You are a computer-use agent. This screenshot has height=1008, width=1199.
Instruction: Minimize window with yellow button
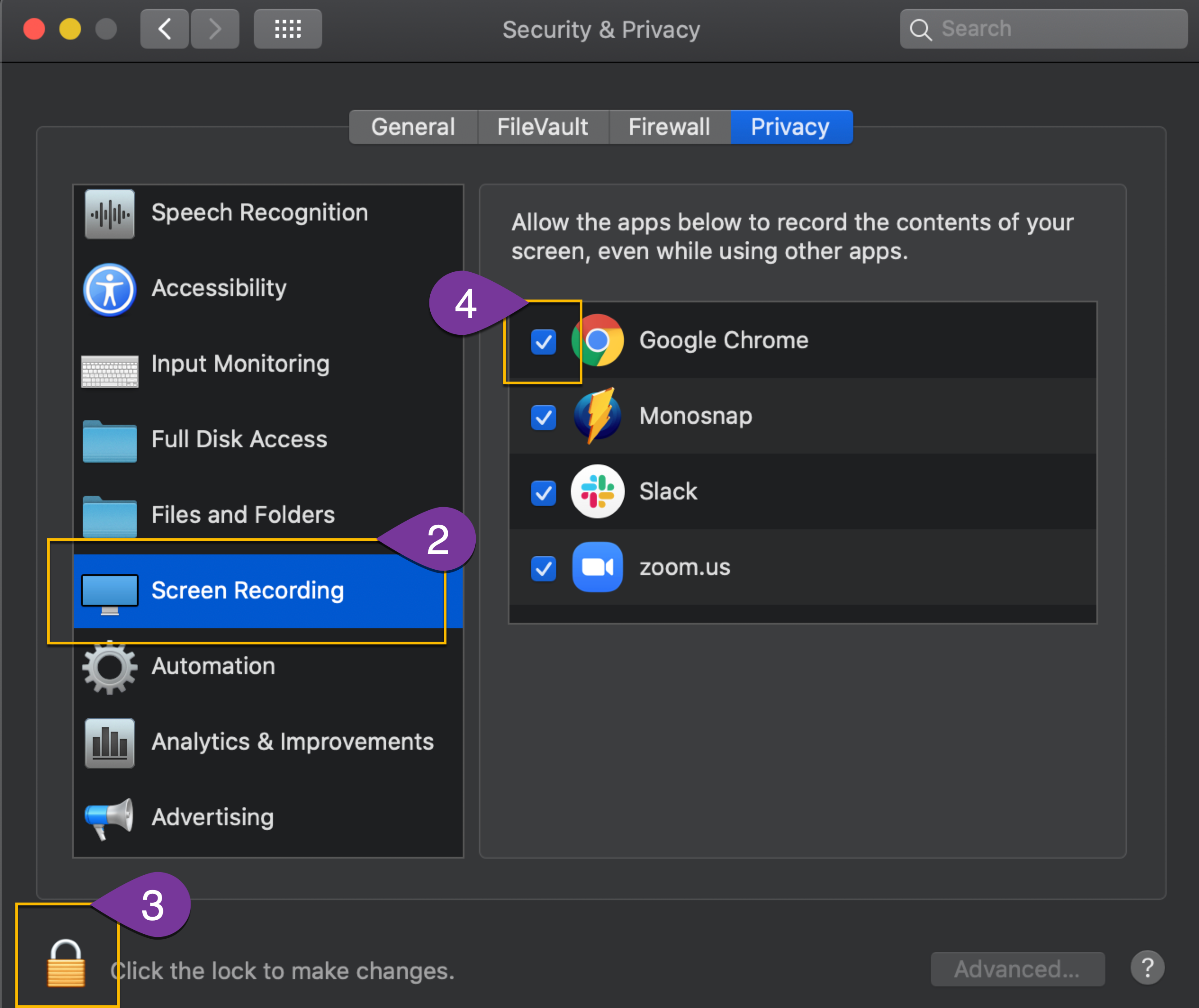pos(70,28)
